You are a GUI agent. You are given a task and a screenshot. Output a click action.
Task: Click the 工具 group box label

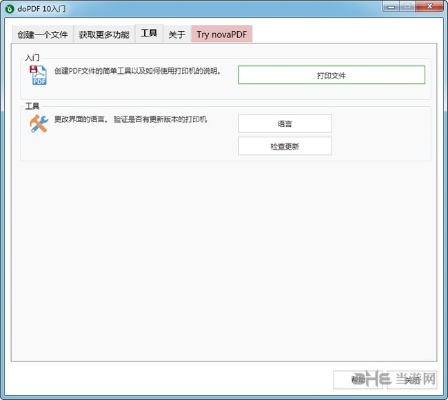[32, 106]
